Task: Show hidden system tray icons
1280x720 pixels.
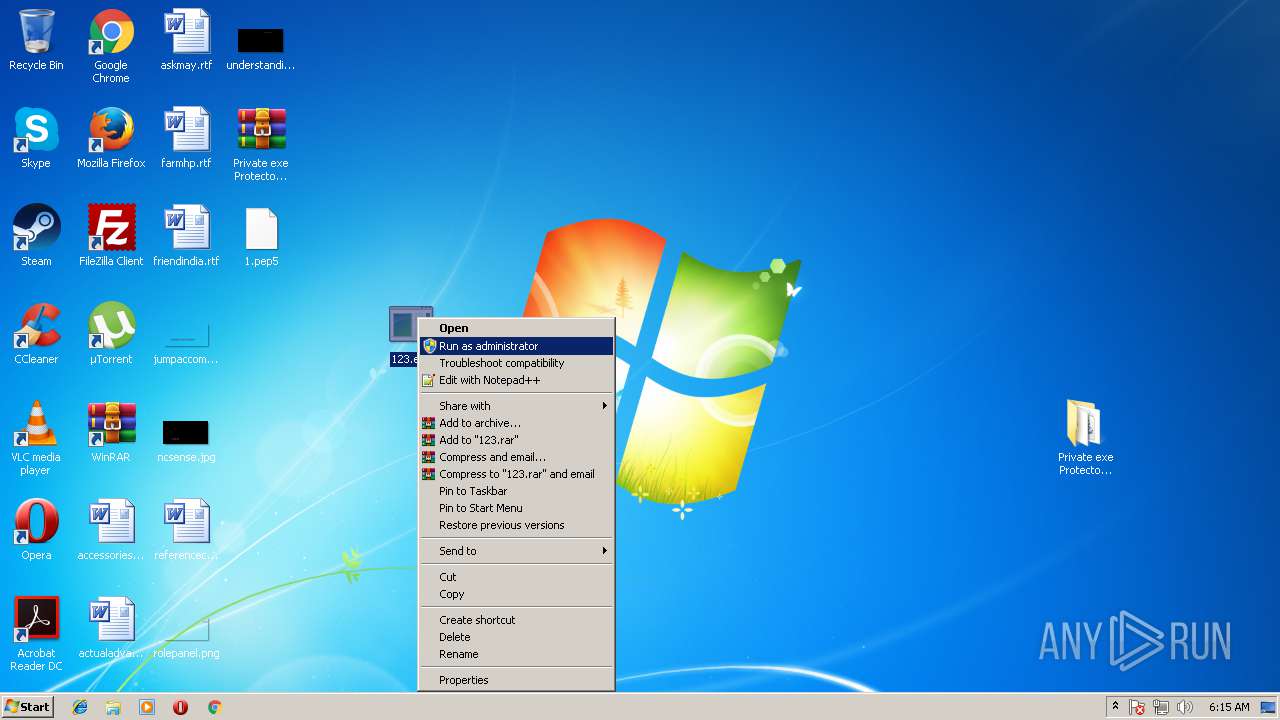Action: coord(1115,707)
